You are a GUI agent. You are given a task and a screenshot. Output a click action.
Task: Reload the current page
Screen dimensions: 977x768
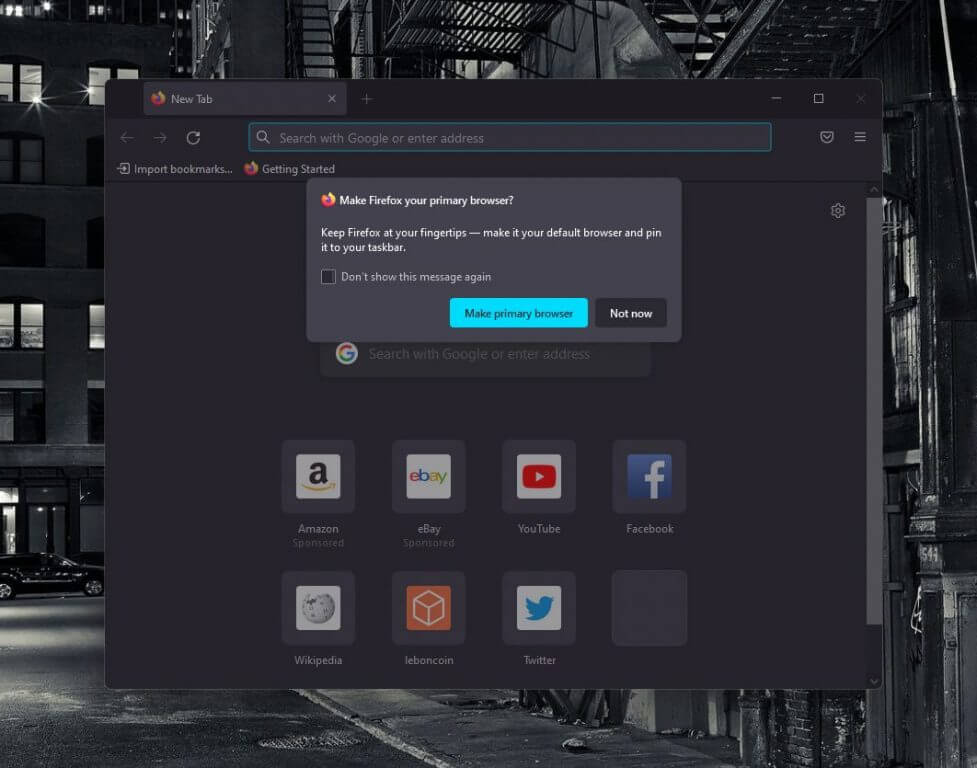(x=193, y=138)
